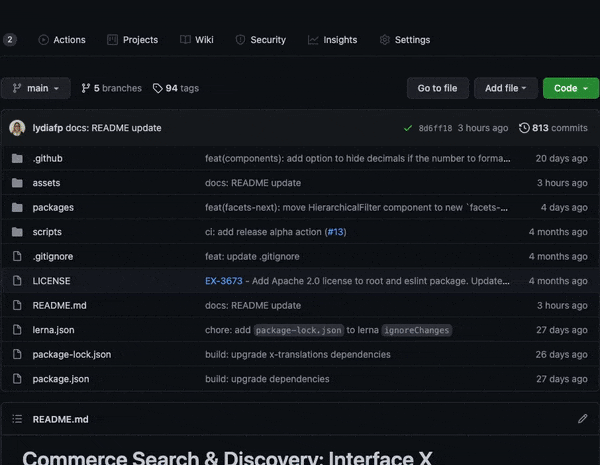Open the LICENSE file
600x465 pixels.
point(51,281)
